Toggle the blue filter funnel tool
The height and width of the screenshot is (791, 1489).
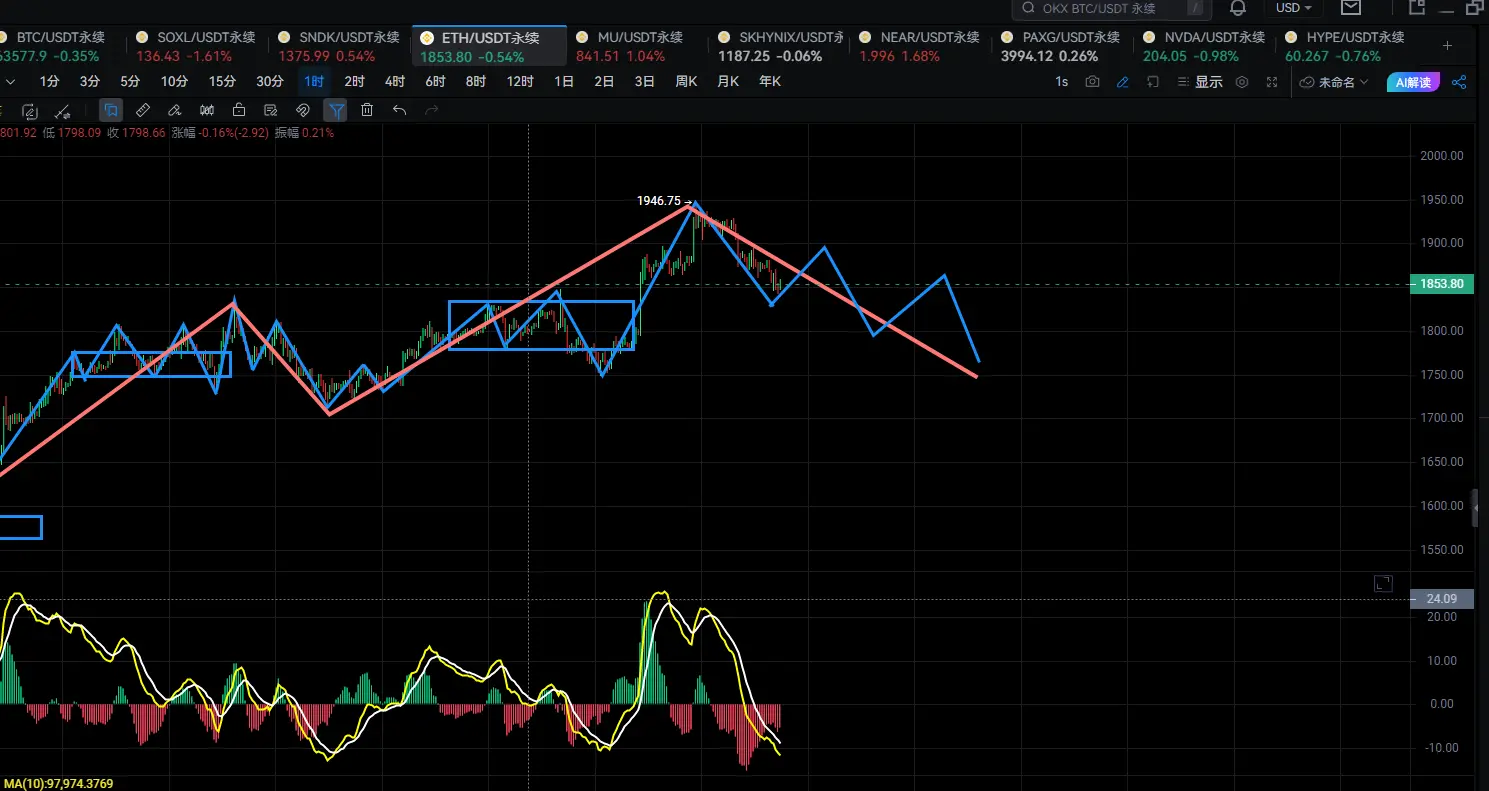[x=337, y=111]
